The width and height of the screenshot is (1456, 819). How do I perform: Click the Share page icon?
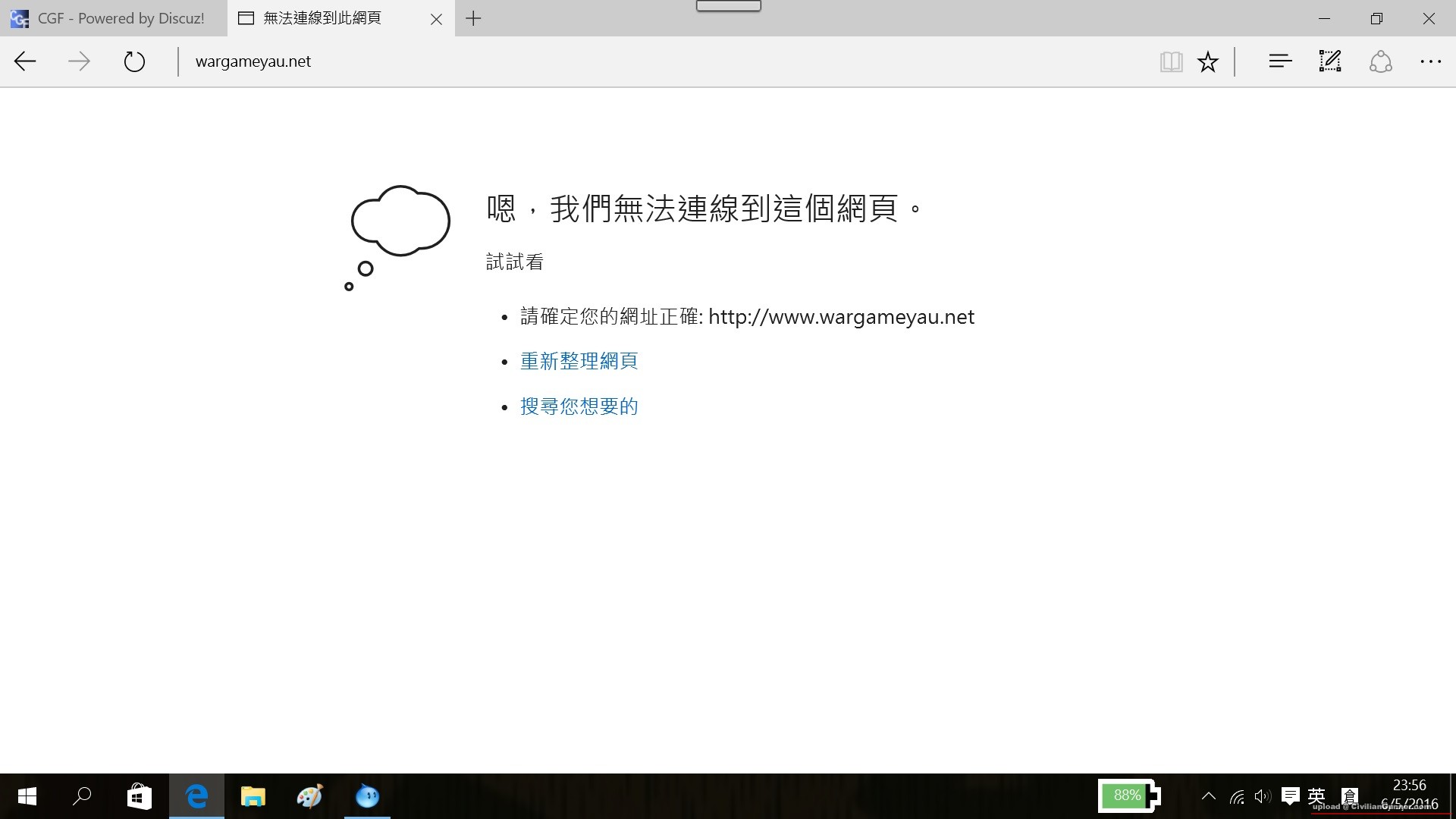[x=1380, y=61]
